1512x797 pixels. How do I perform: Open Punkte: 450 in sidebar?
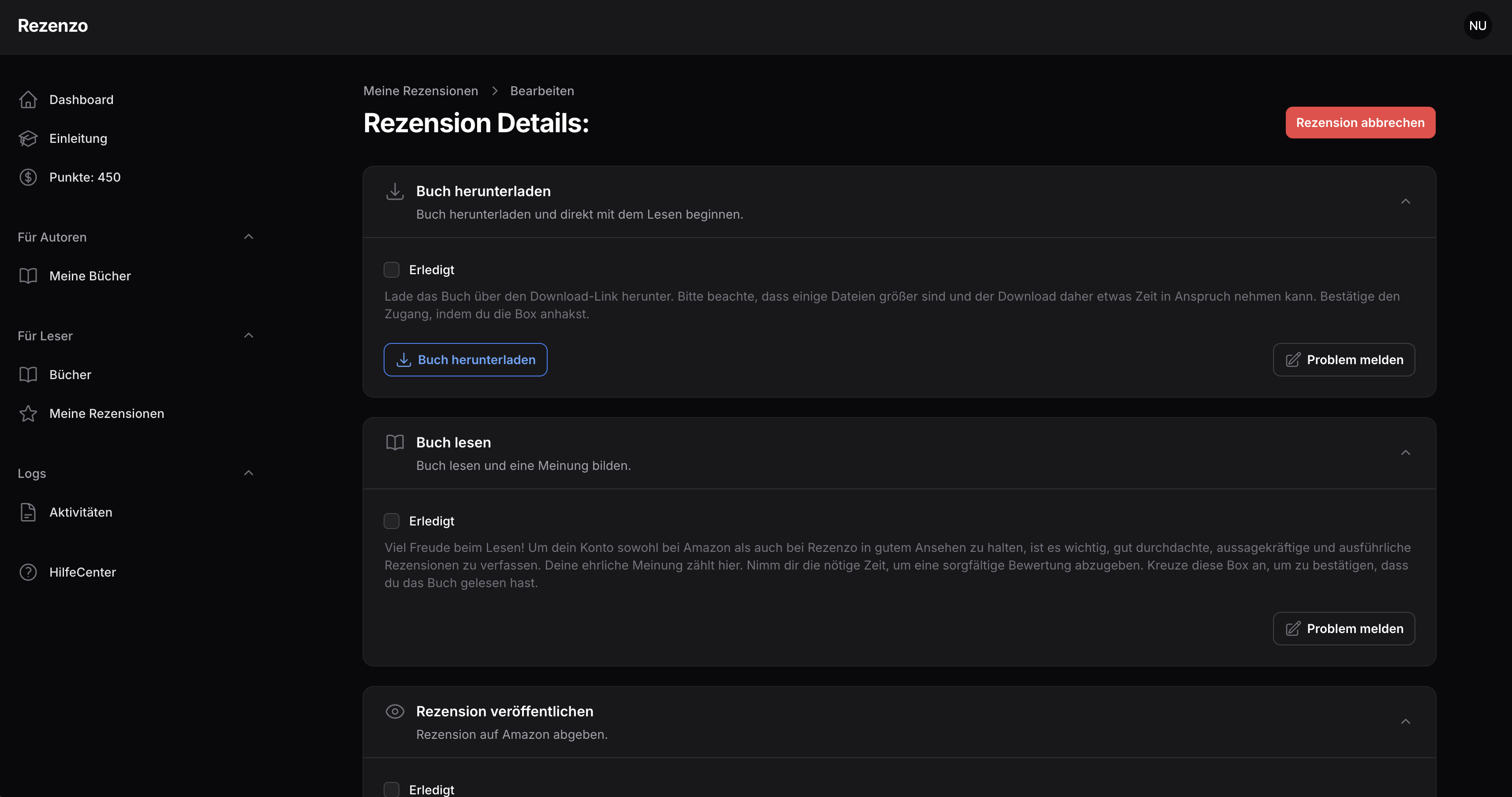pyautogui.click(x=85, y=177)
